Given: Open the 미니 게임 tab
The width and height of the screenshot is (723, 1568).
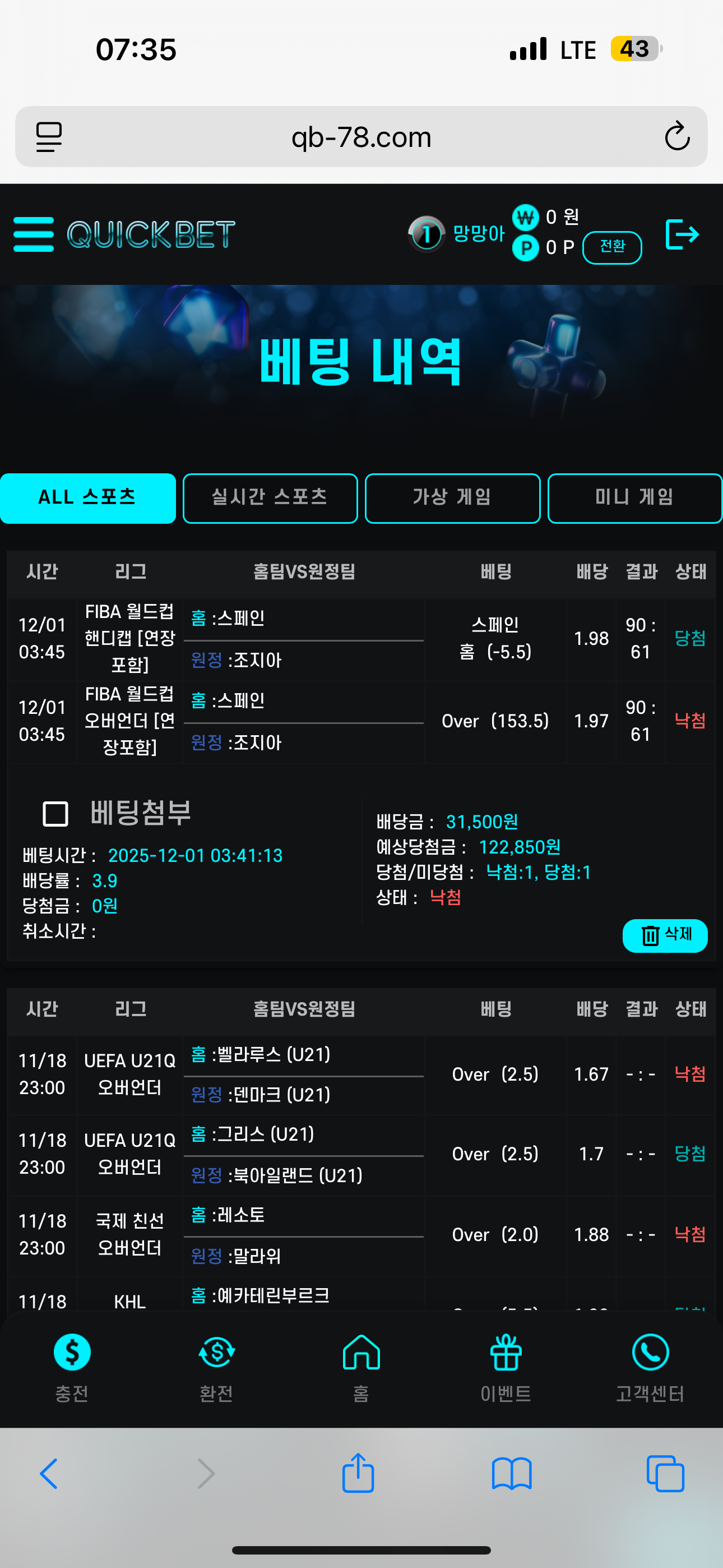Looking at the screenshot, I should pyautogui.click(x=634, y=498).
